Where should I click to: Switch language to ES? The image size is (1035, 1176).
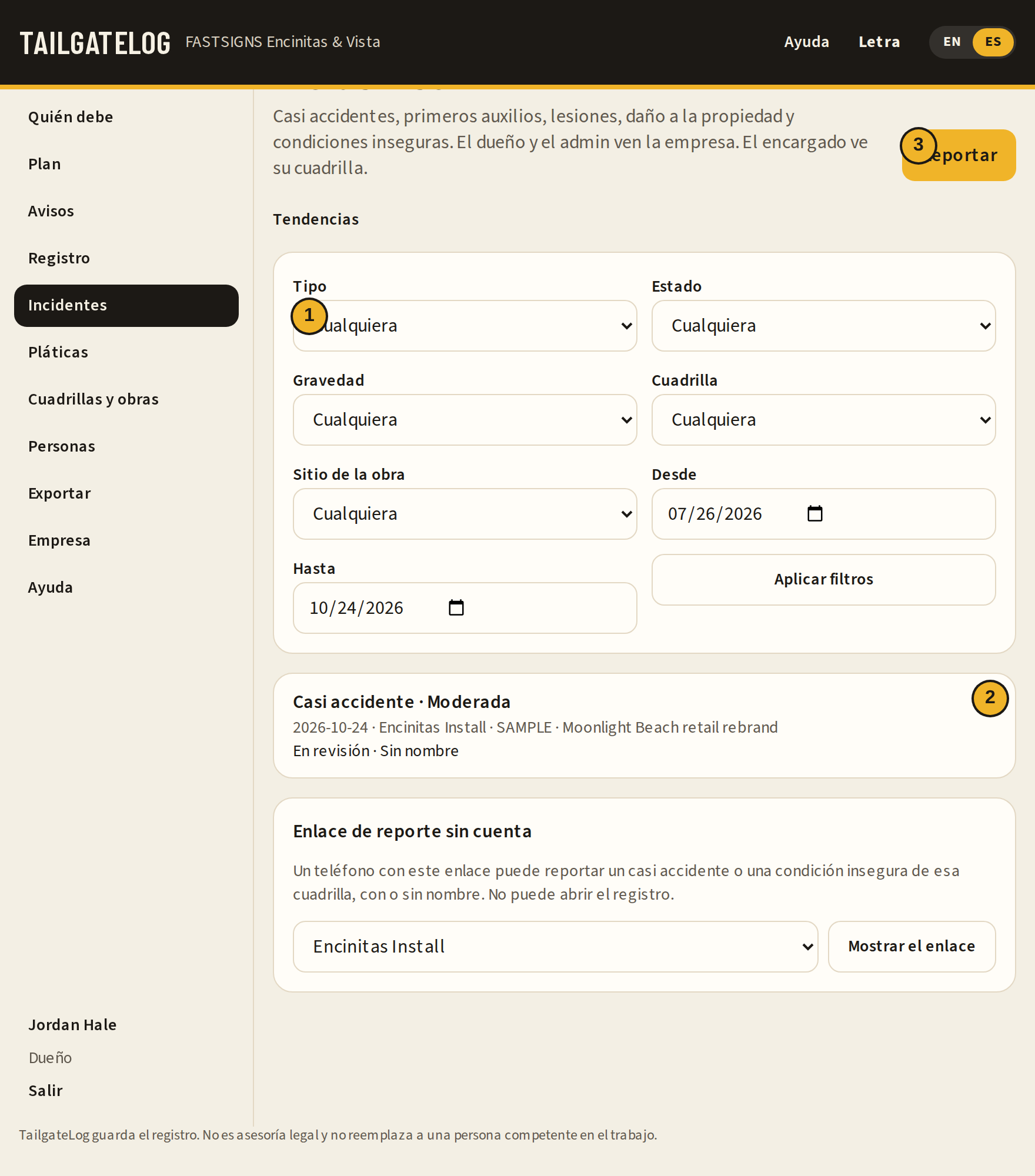click(x=993, y=42)
